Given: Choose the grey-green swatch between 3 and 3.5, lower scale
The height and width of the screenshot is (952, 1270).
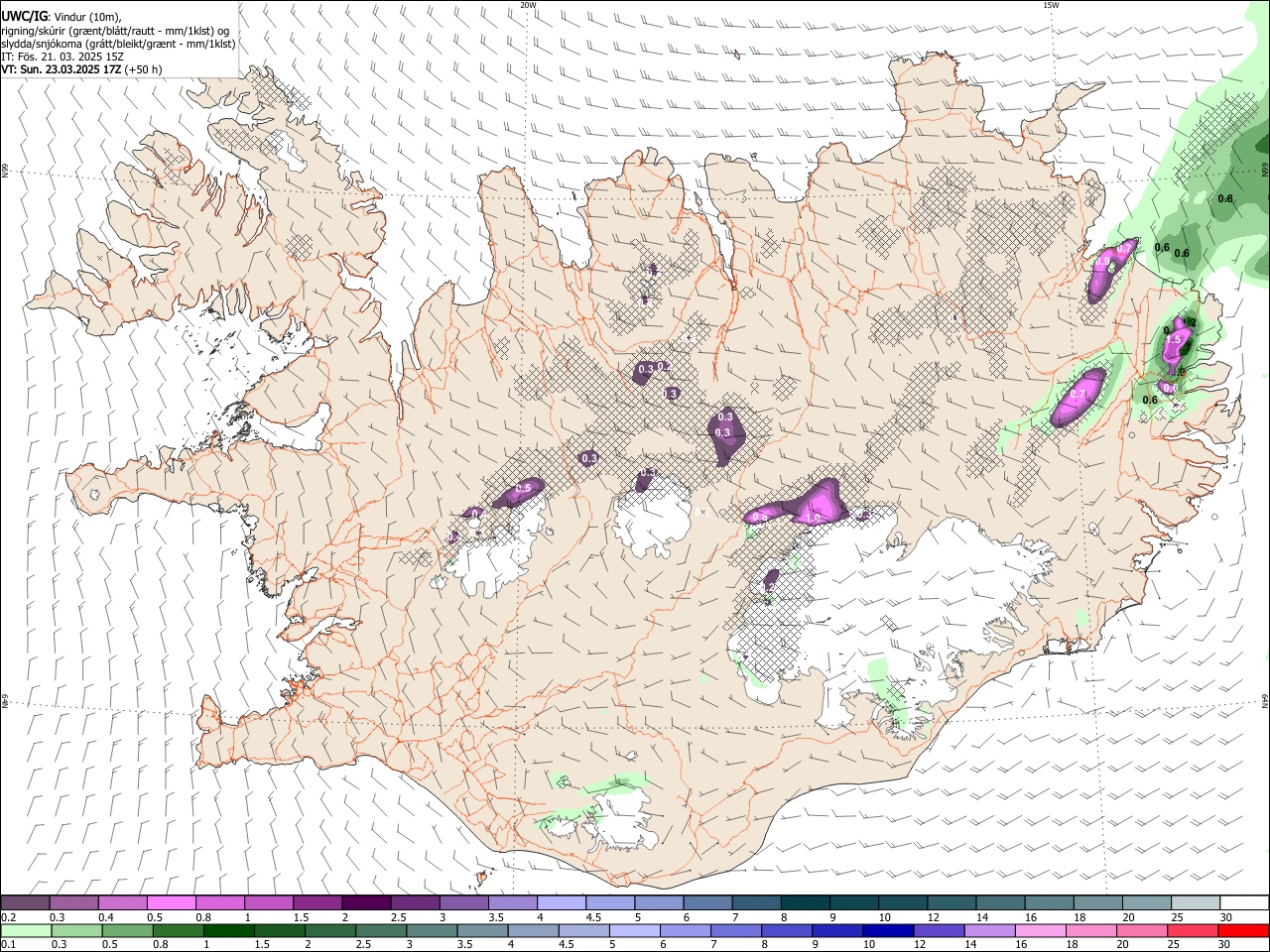Looking at the screenshot, I should point(431,930).
